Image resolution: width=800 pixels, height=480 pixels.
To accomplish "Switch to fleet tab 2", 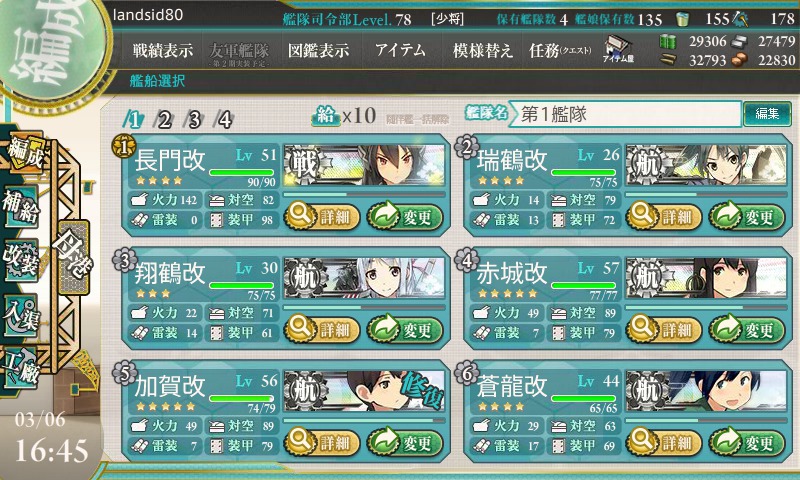I will [x=164, y=120].
